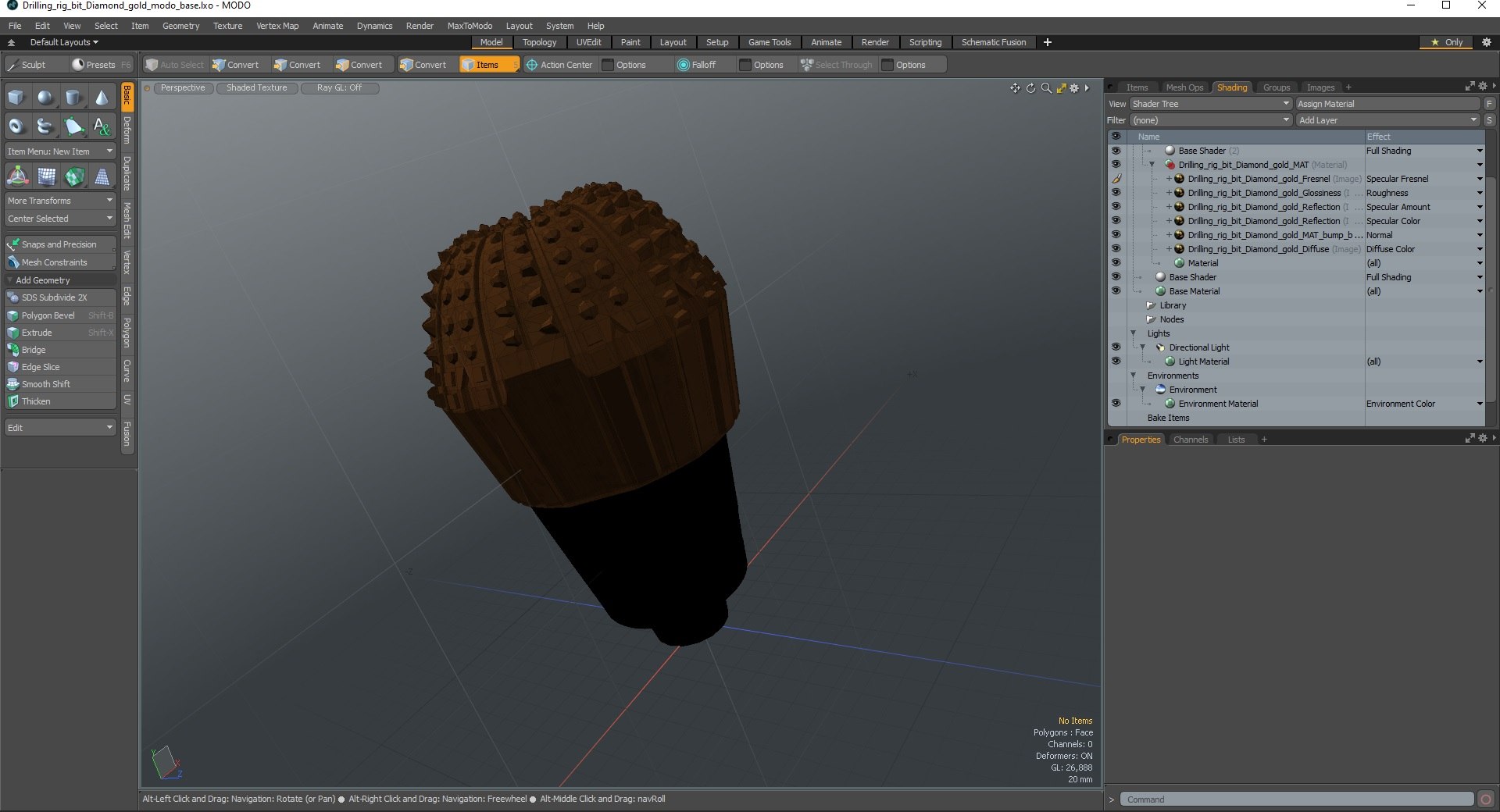
Task: Activate the Text tool icon
Action: tap(102, 126)
